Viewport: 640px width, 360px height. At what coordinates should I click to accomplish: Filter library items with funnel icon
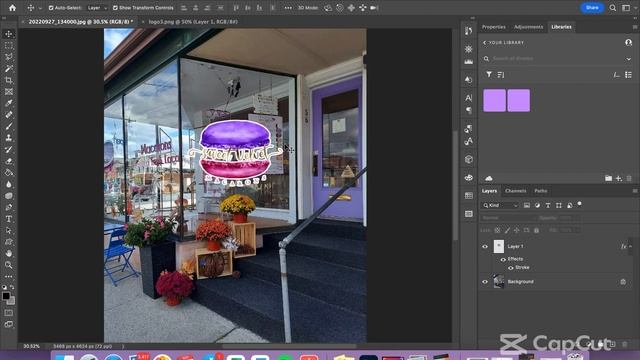click(x=489, y=75)
